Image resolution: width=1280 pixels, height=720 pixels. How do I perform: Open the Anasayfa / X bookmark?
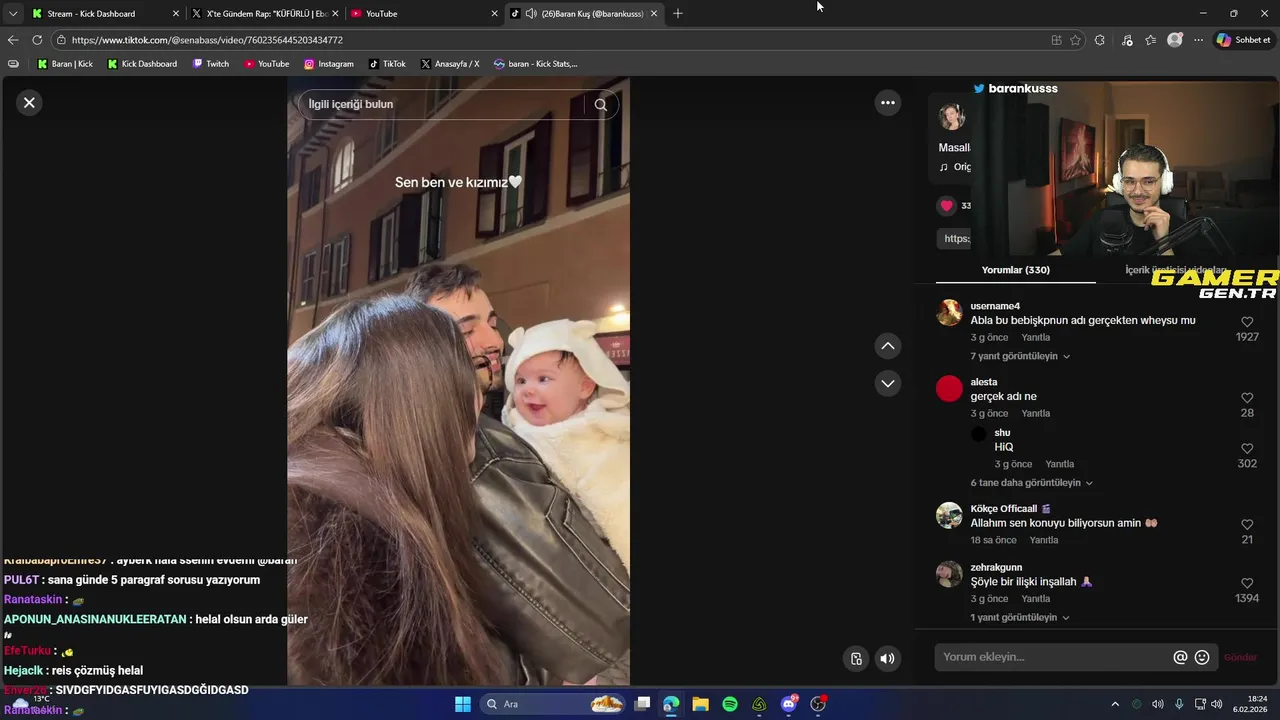pyautogui.click(x=449, y=64)
